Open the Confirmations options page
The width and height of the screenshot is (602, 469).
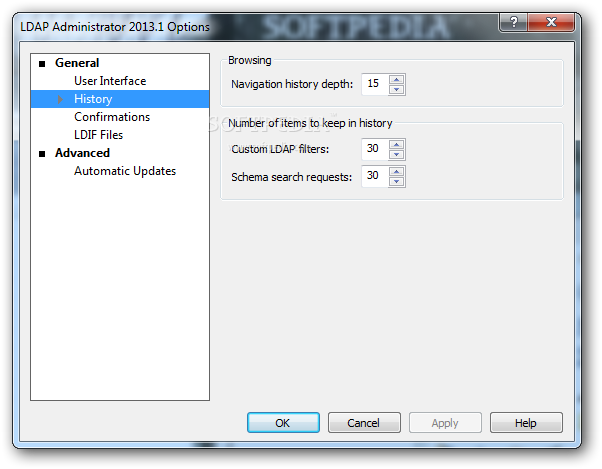click(112, 117)
